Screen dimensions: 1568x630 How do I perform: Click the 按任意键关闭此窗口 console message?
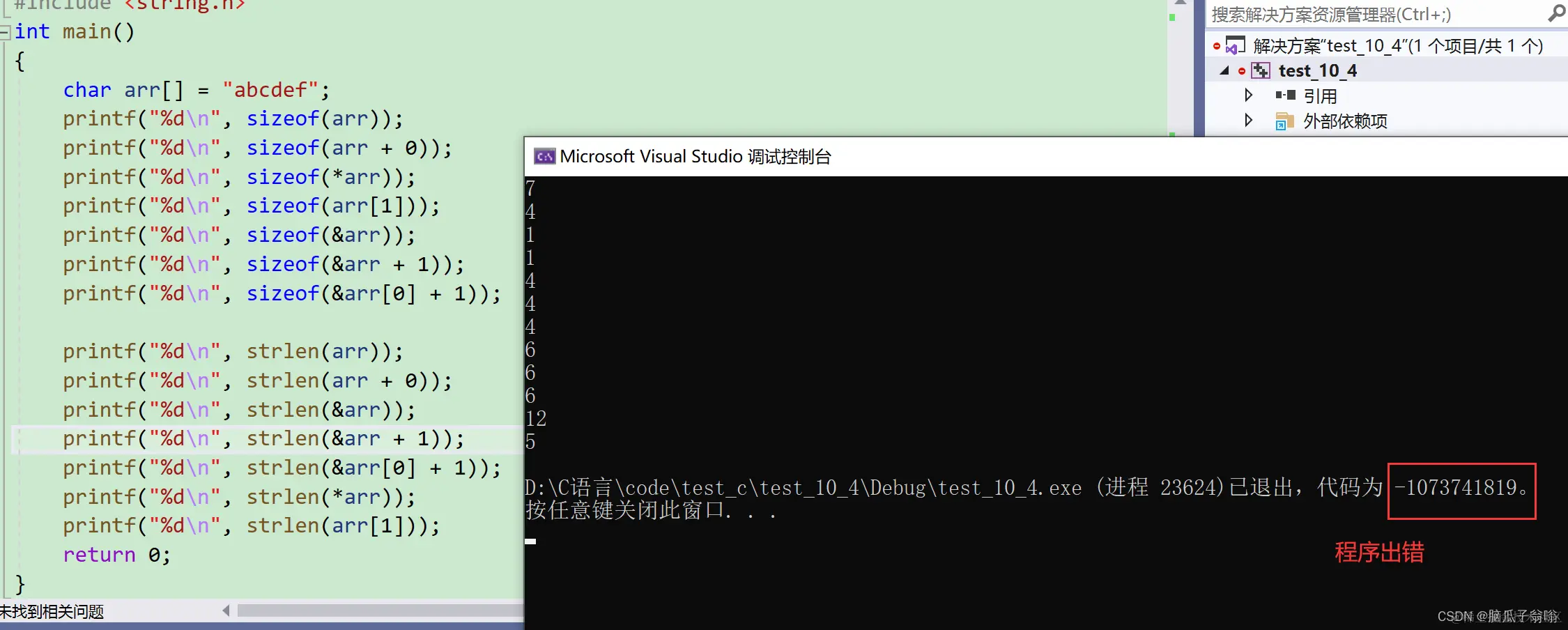[x=651, y=511]
